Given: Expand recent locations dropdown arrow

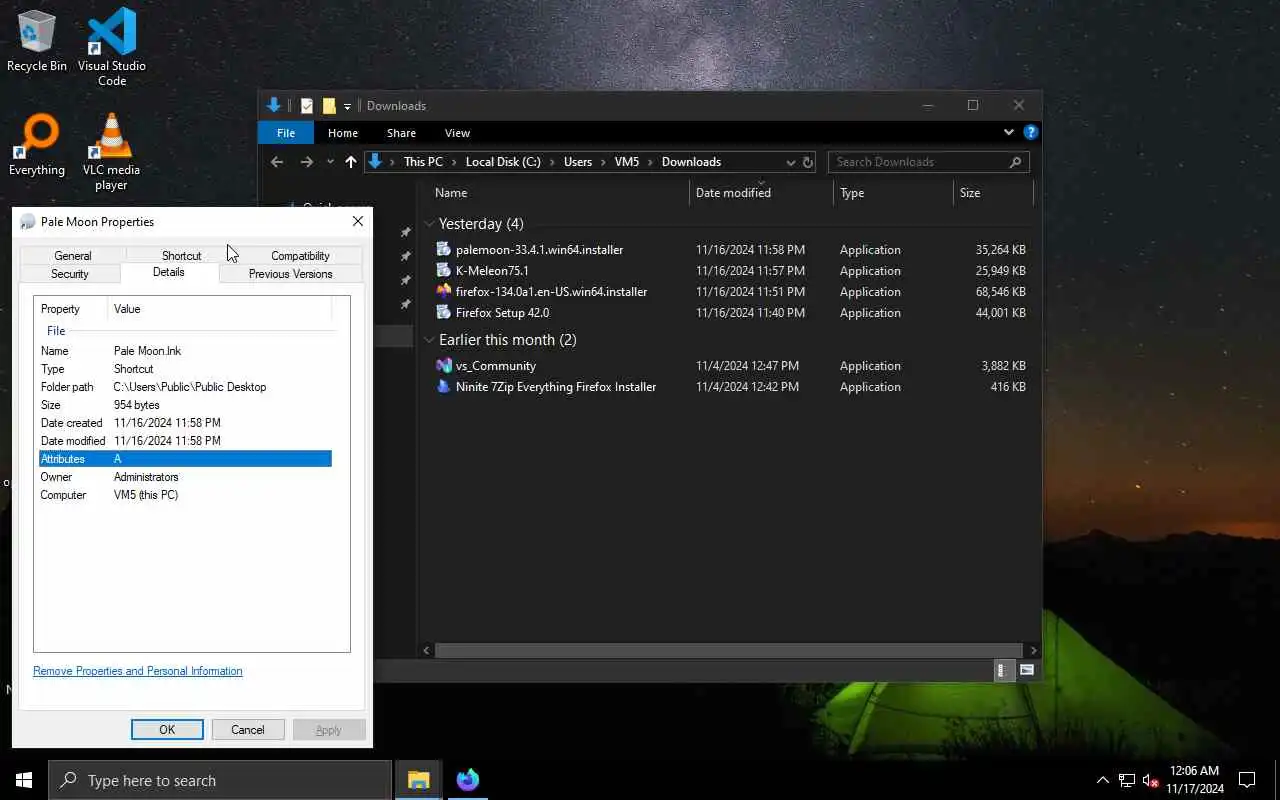Looking at the screenshot, I should pos(330,162).
